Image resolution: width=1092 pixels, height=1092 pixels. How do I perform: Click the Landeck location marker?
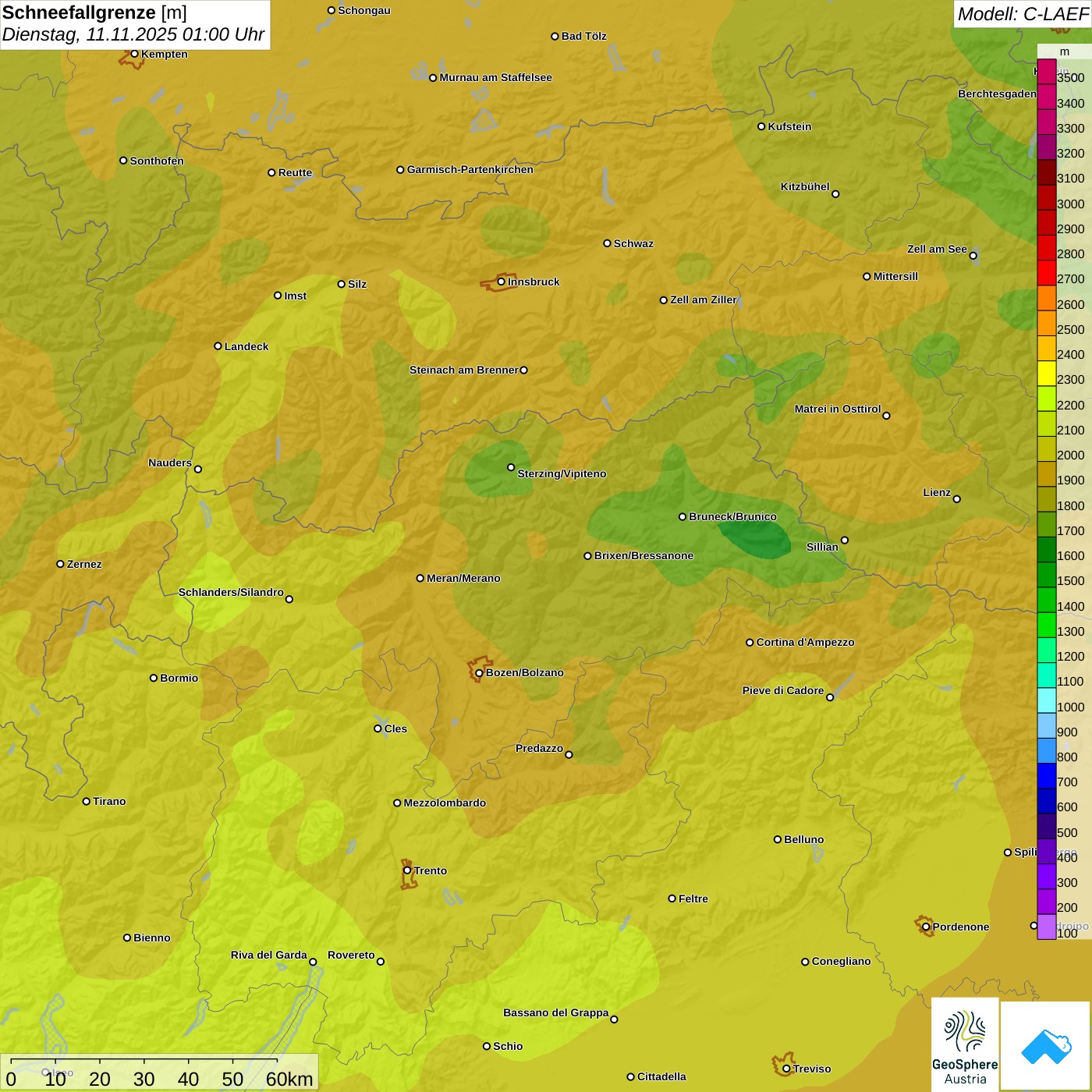(218, 346)
